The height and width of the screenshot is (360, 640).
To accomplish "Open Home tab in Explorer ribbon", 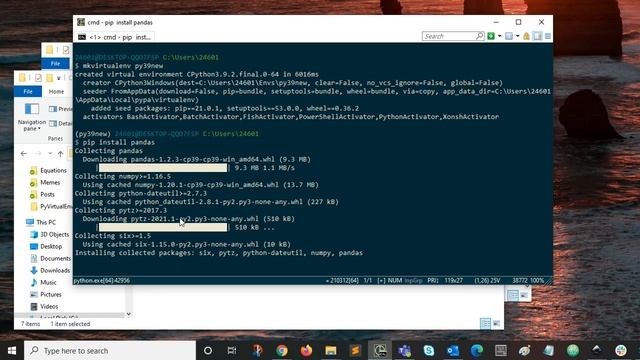I will [56, 91].
